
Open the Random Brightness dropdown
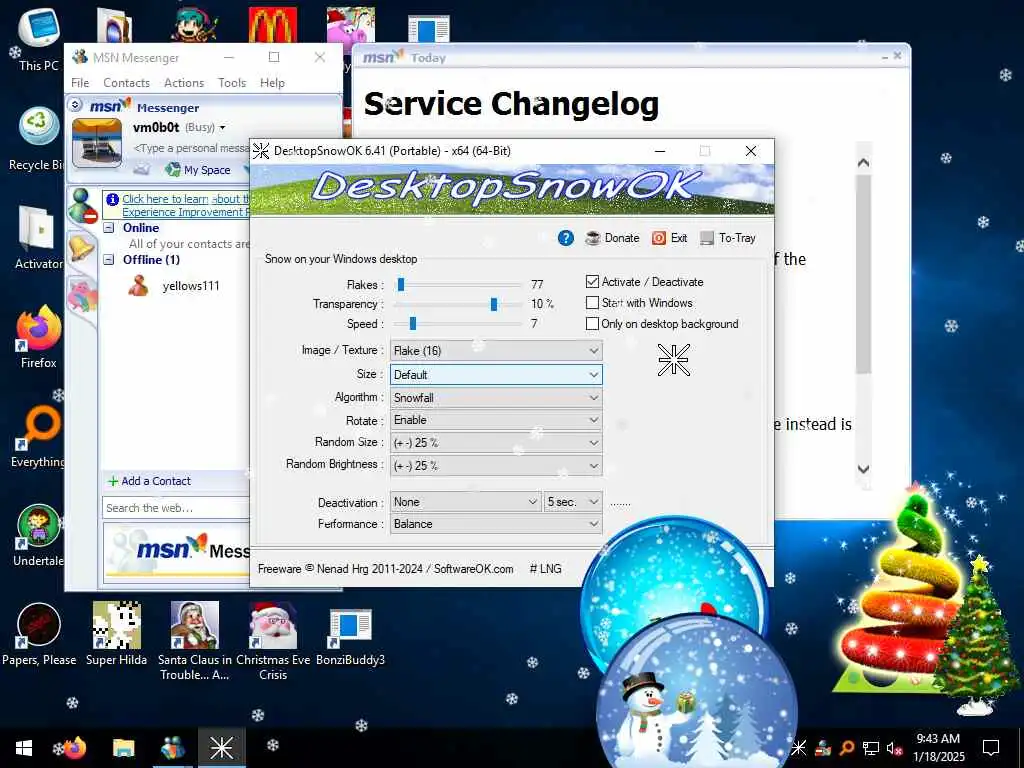[496, 466]
